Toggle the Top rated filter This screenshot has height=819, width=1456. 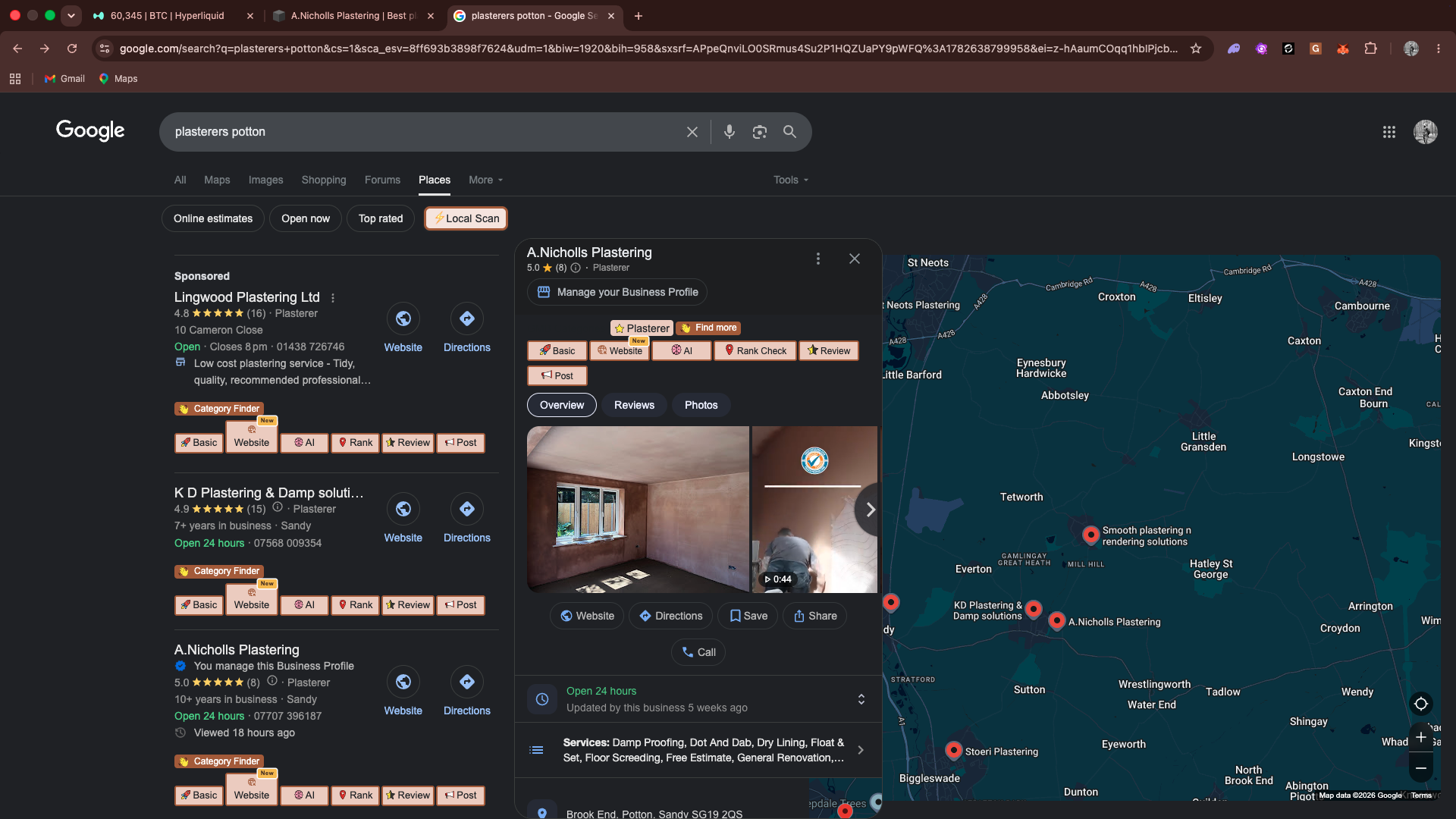pyautogui.click(x=381, y=218)
